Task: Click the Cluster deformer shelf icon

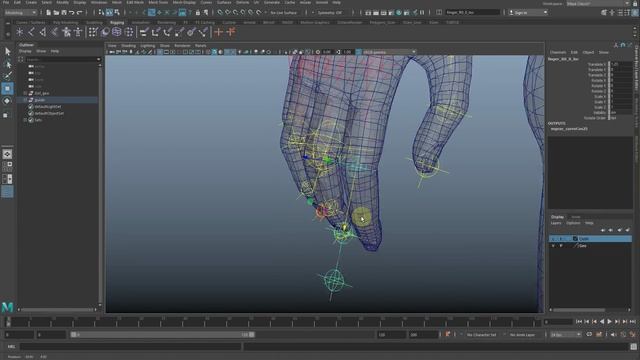Action: 129,32
